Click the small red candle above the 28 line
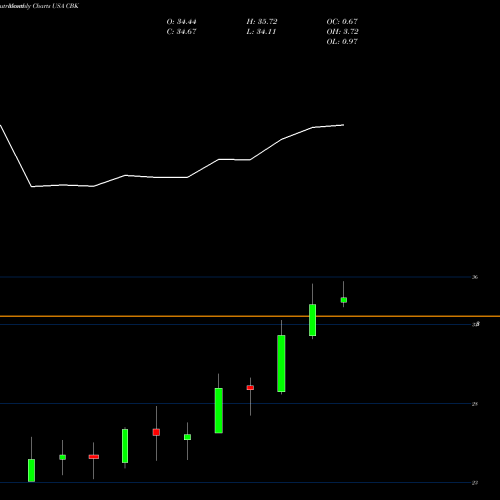 pyautogui.click(x=250, y=388)
